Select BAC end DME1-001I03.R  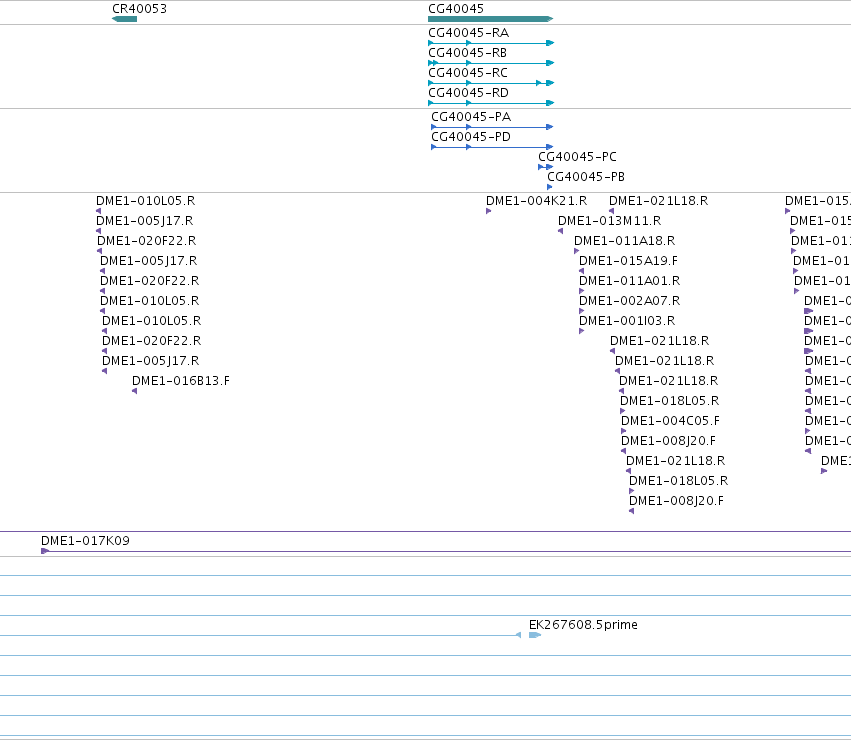pos(627,321)
